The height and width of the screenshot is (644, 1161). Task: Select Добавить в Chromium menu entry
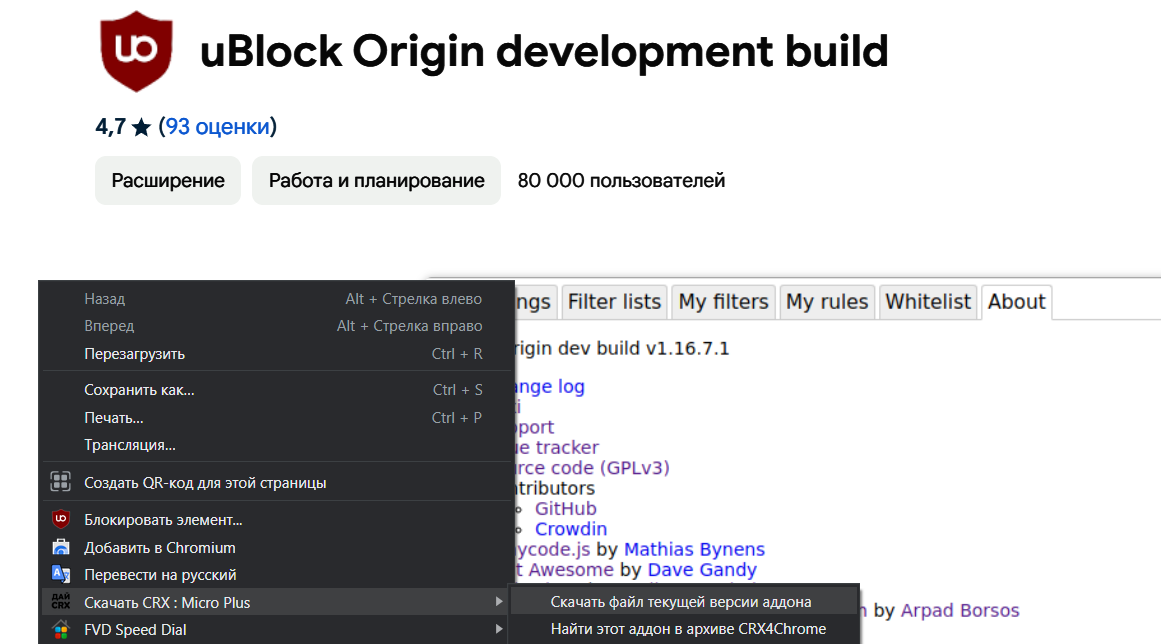tap(277, 548)
